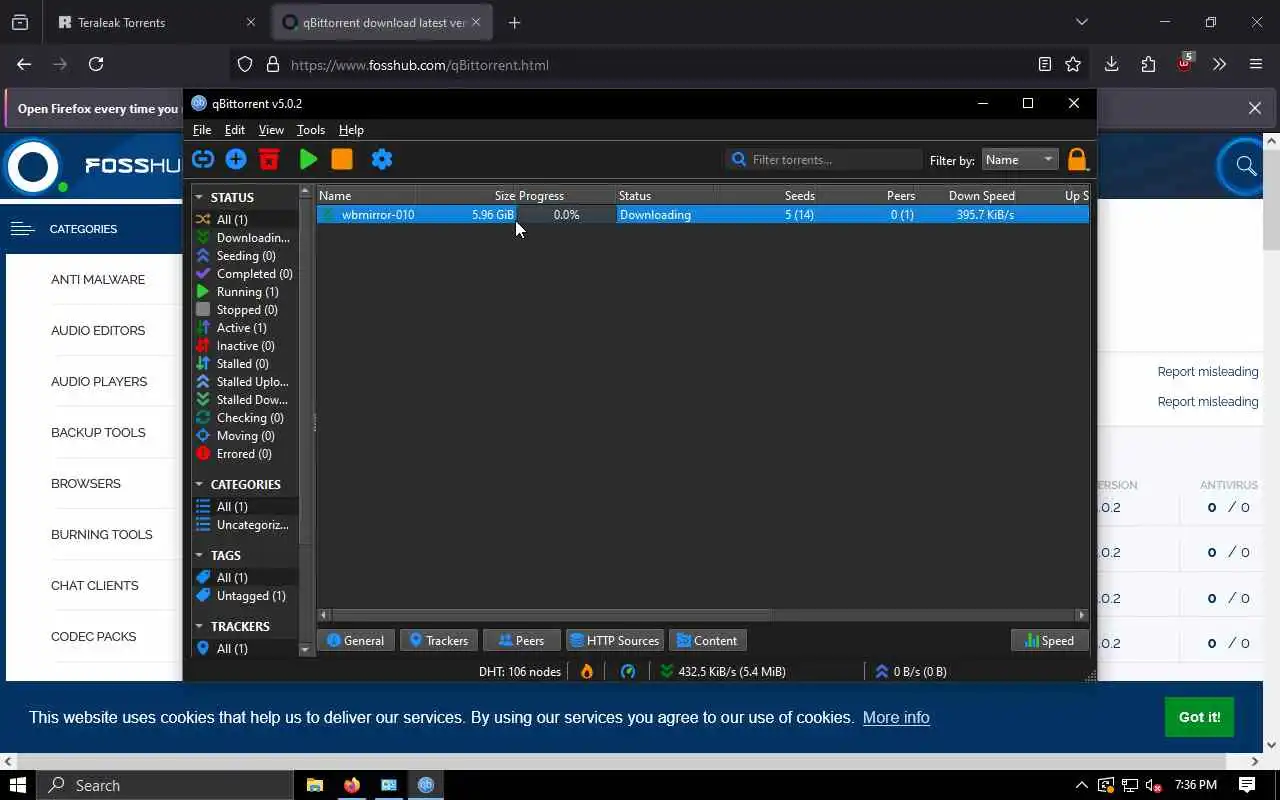
Task: Select the wbmirror-010 torrent row
Action: pos(703,214)
